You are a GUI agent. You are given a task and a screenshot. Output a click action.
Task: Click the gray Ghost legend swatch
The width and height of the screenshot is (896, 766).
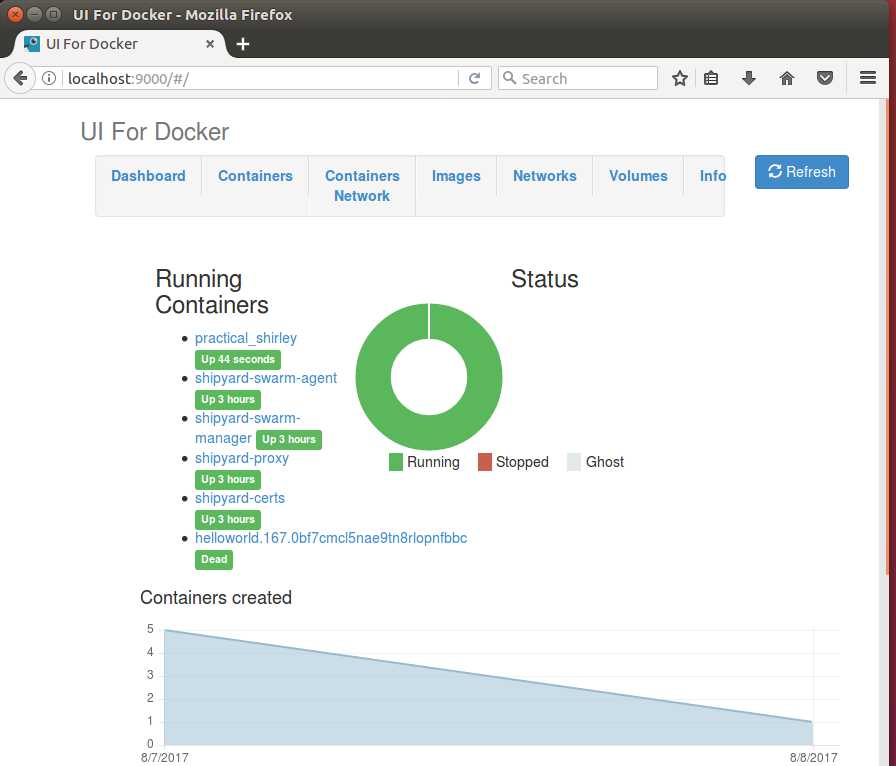574,462
